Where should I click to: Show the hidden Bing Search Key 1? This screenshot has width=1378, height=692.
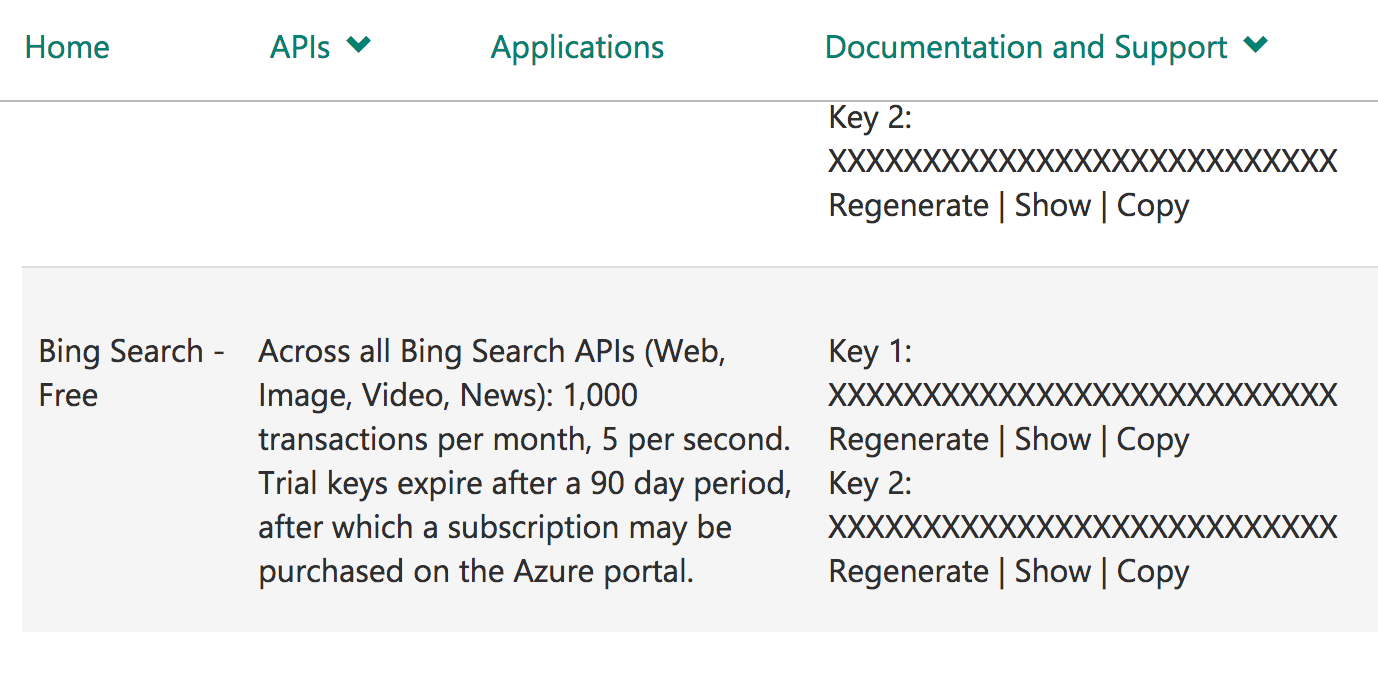pos(1052,440)
